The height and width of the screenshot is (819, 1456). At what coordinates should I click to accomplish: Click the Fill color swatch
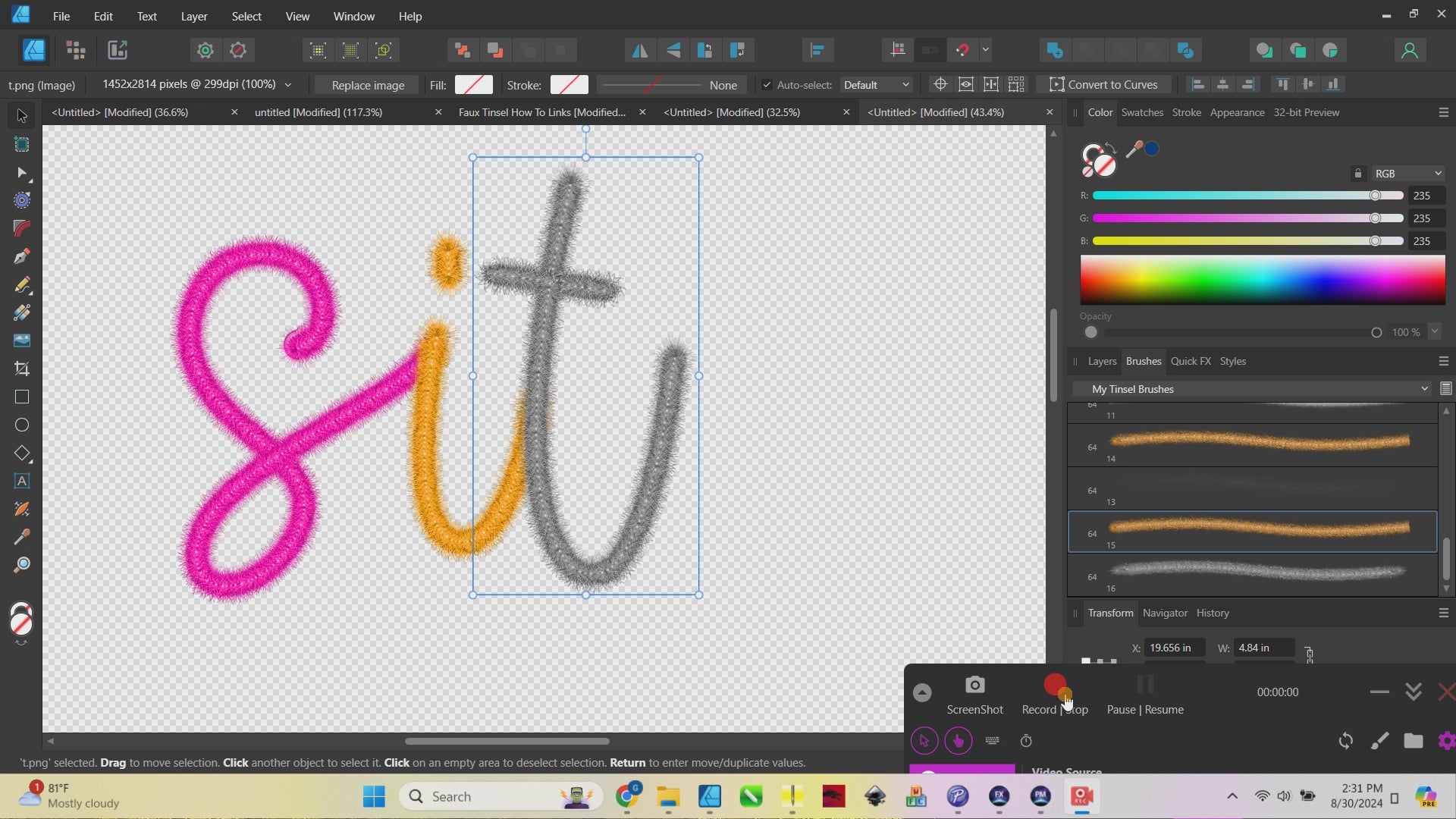pos(473,85)
